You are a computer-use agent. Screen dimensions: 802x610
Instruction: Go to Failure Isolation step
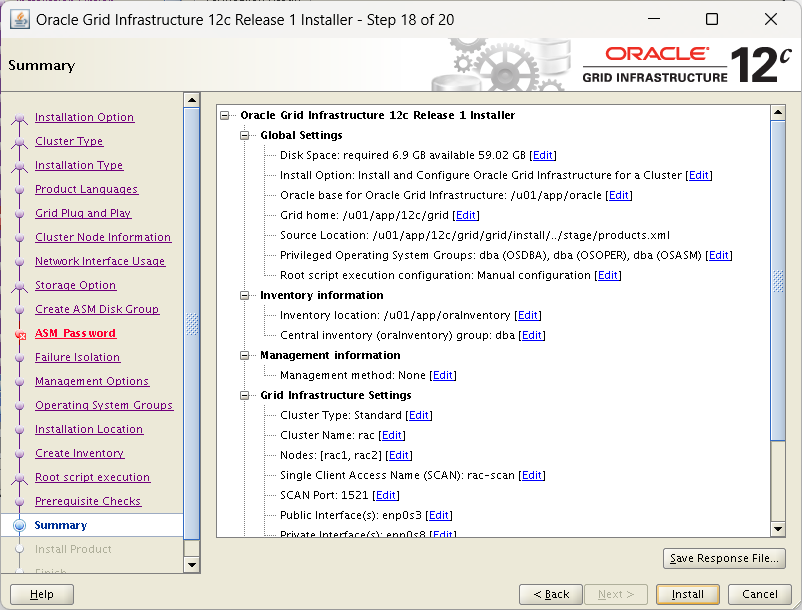pyautogui.click(x=77, y=357)
